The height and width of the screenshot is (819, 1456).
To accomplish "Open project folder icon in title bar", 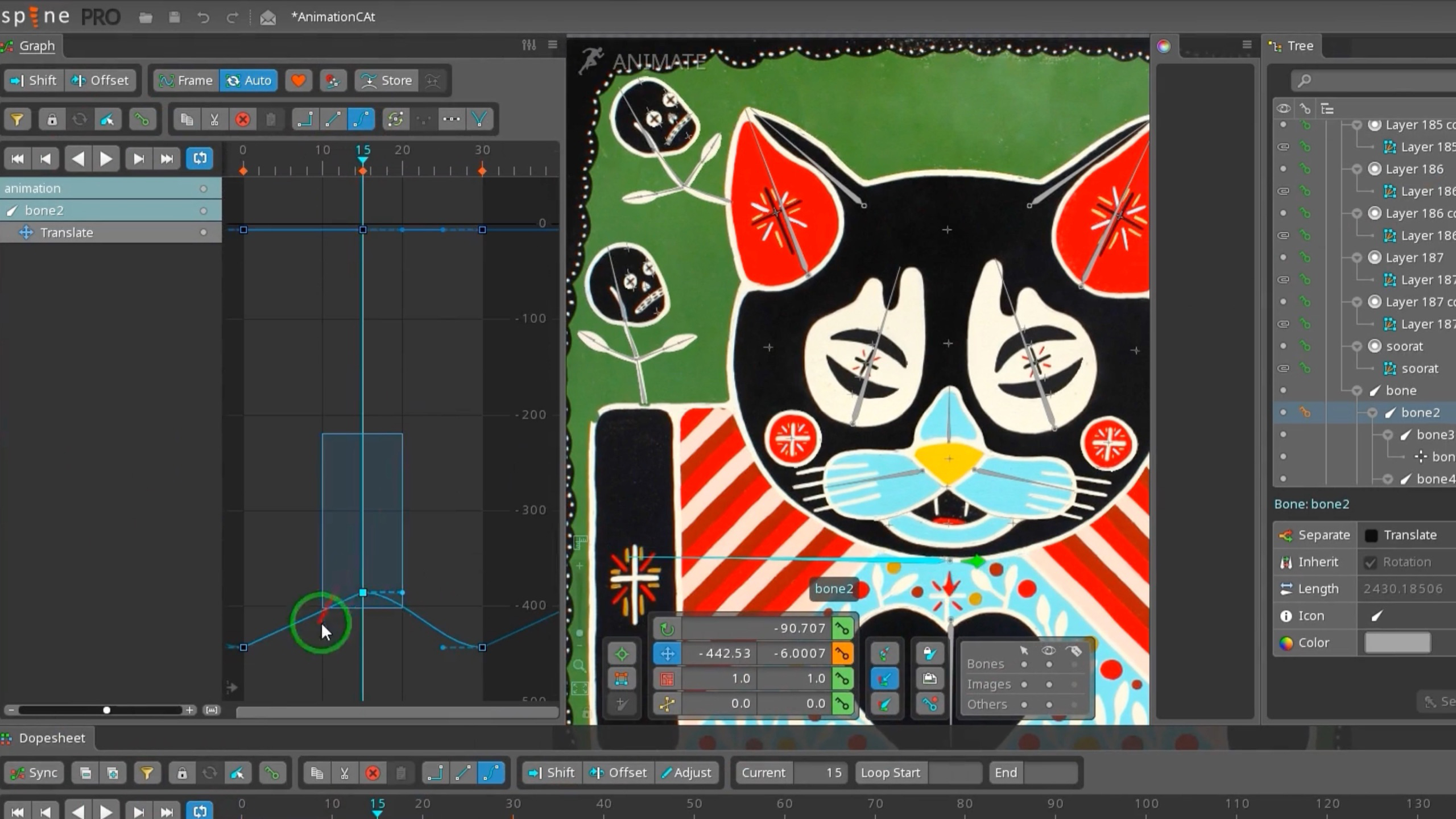I will click(146, 18).
